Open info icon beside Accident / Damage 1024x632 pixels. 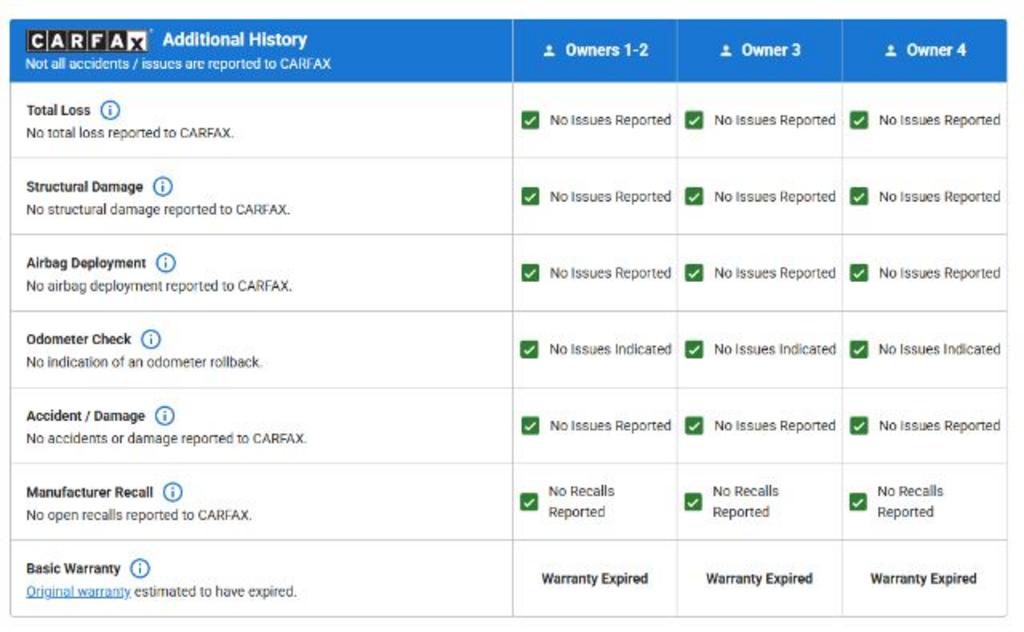click(x=165, y=415)
